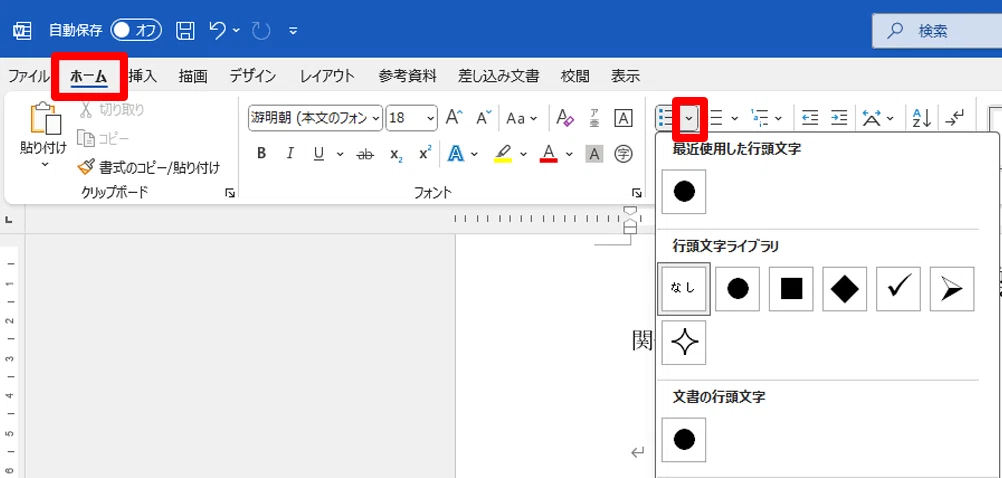Apply the red font color
This screenshot has width=1002, height=478.
549,153
